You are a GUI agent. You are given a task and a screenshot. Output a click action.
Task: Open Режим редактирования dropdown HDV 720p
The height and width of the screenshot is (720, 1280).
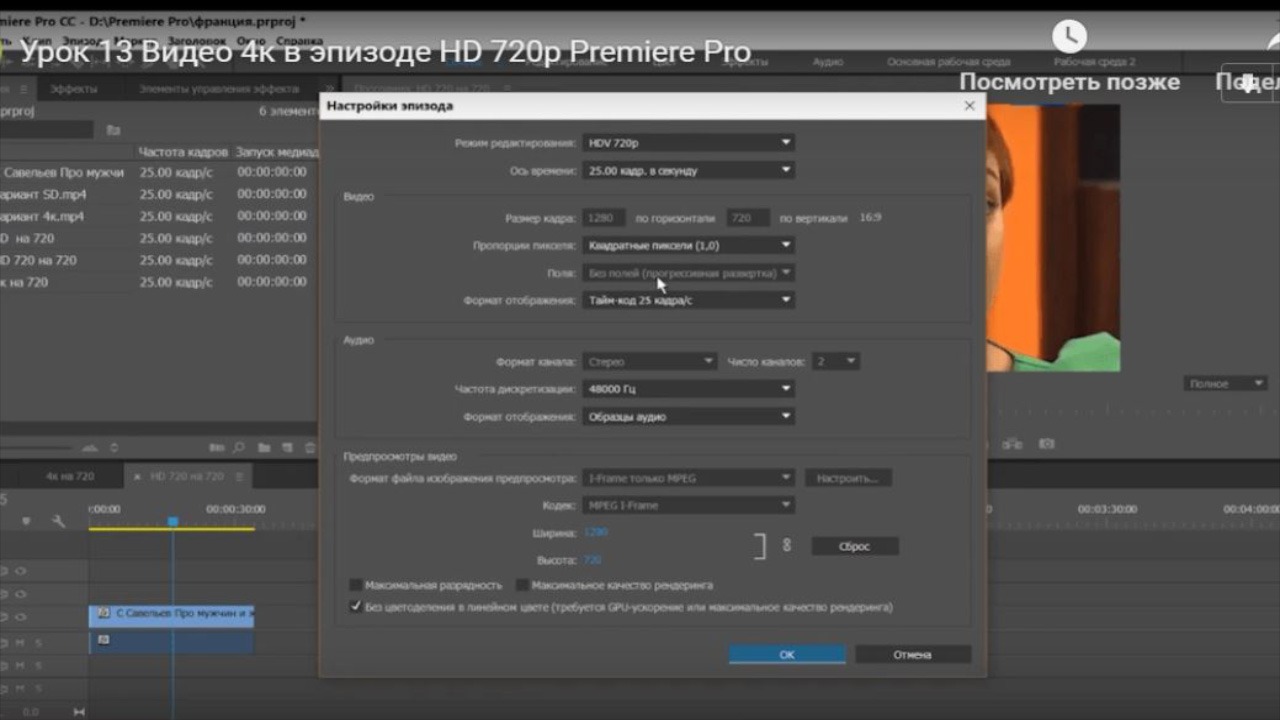coord(688,143)
